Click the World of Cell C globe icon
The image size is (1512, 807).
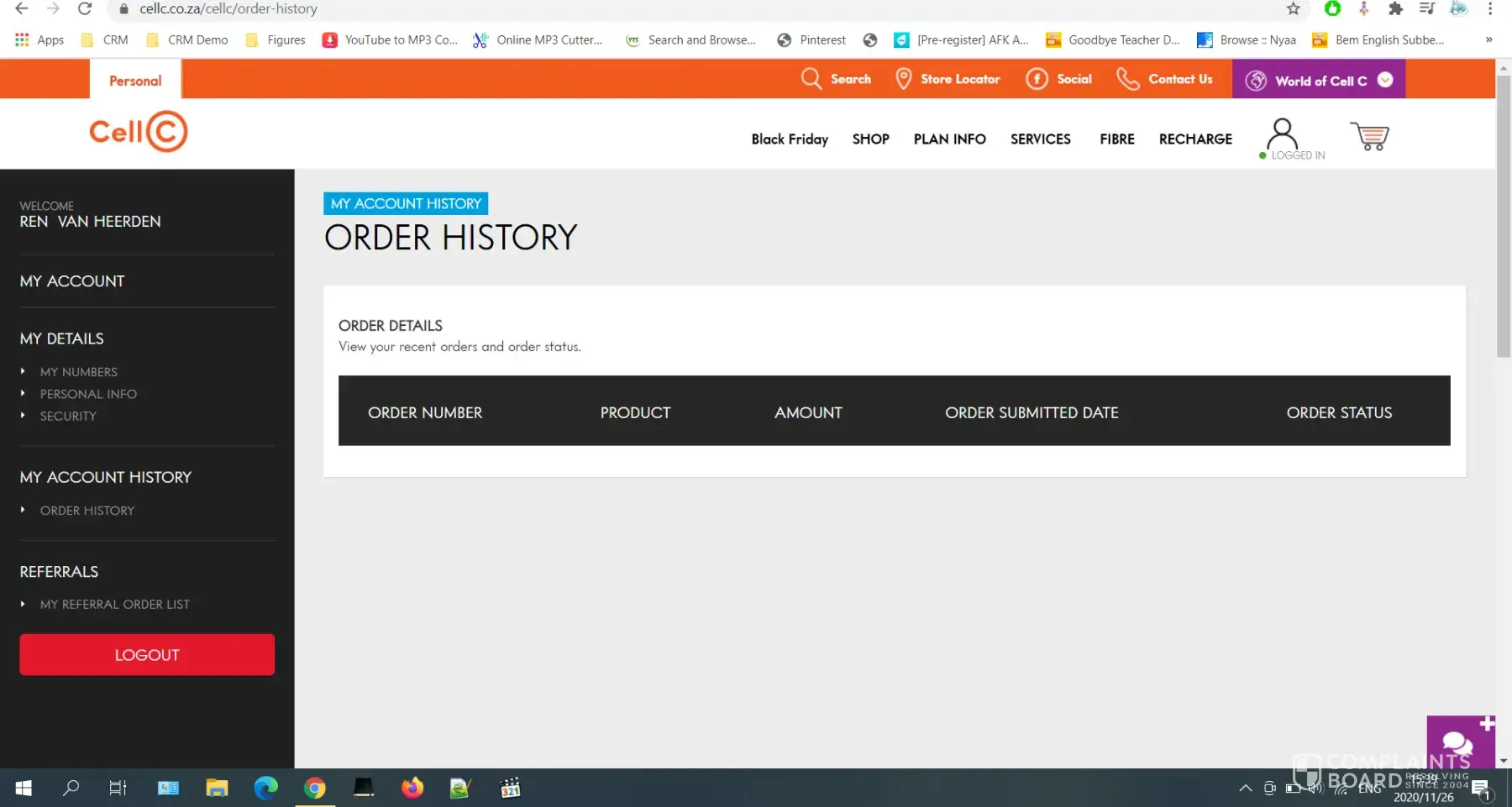click(1256, 81)
